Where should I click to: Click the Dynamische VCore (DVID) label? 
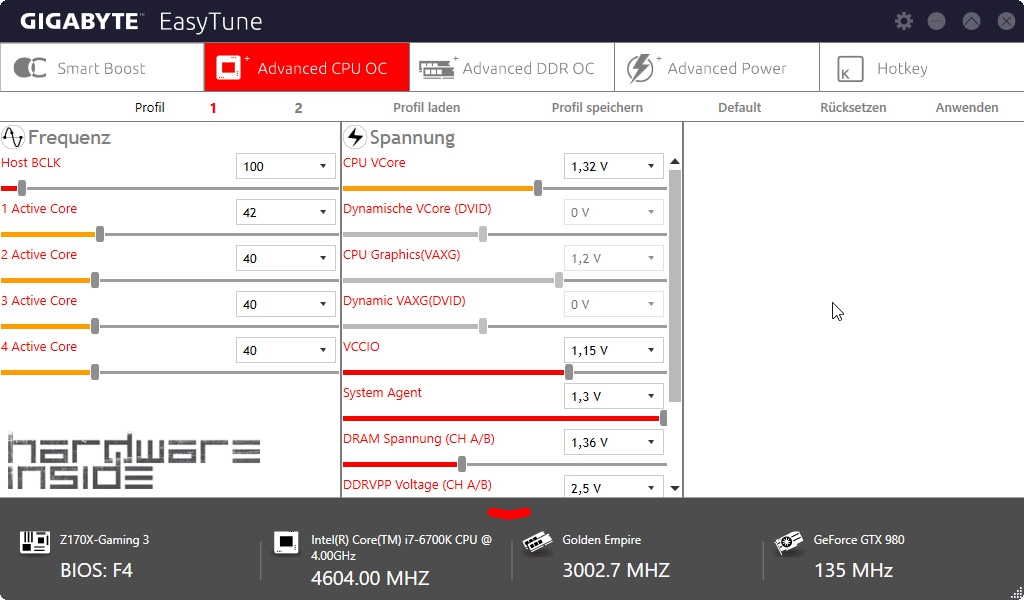[x=417, y=209]
